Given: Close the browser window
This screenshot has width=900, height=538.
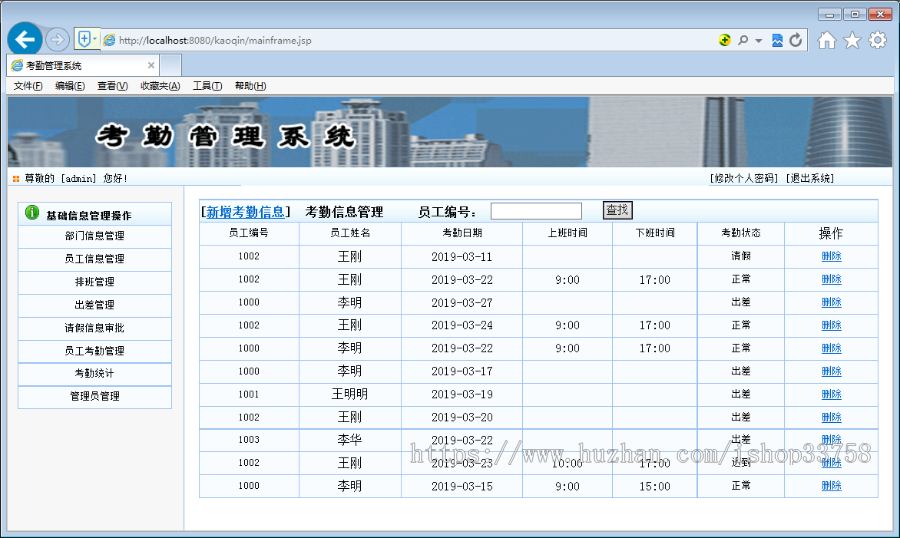Looking at the screenshot, I should coord(880,14).
